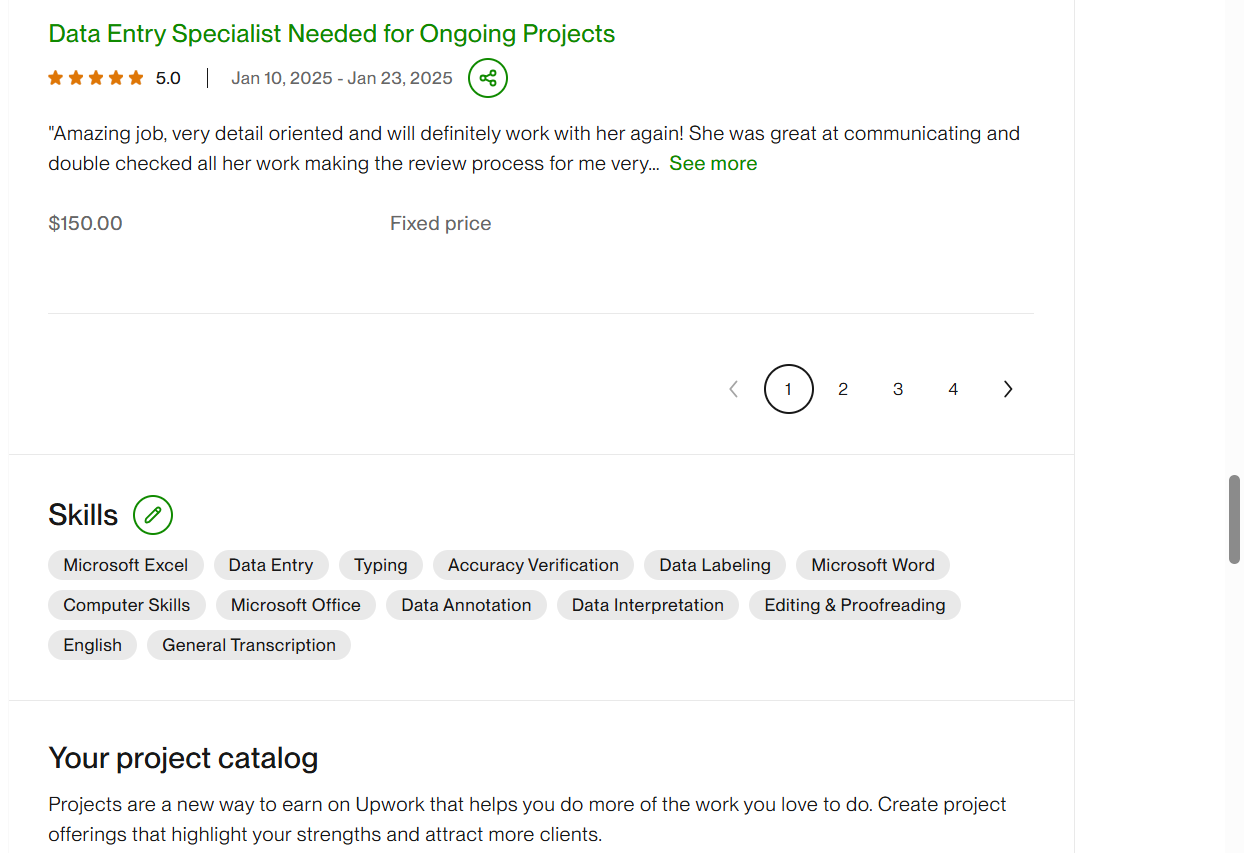Screen dimensions: 1244x853
Task: Select the Accuracy Verification skill tag
Action: [x=533, y=565]
